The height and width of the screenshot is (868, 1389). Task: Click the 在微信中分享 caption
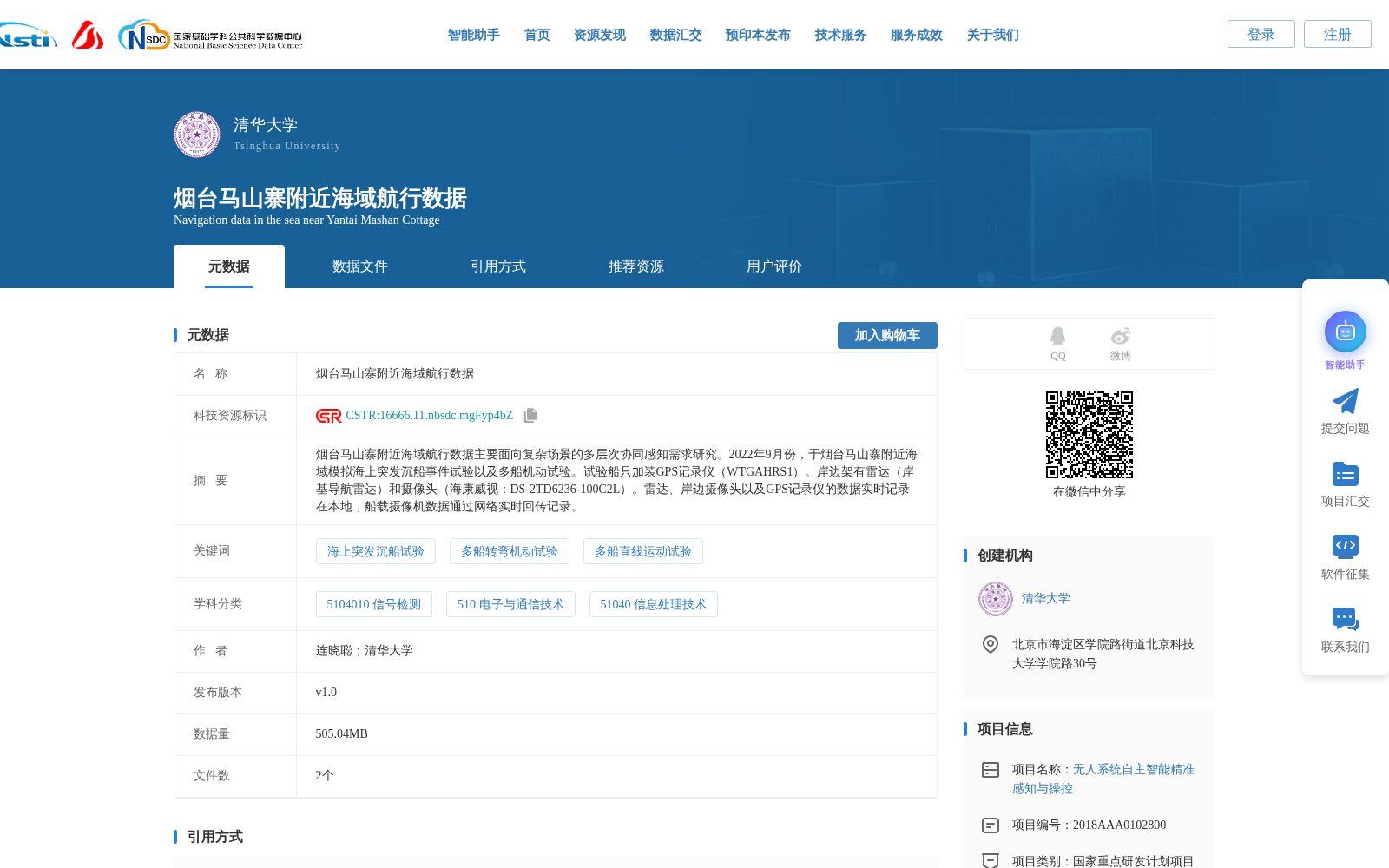point(1089,492)
